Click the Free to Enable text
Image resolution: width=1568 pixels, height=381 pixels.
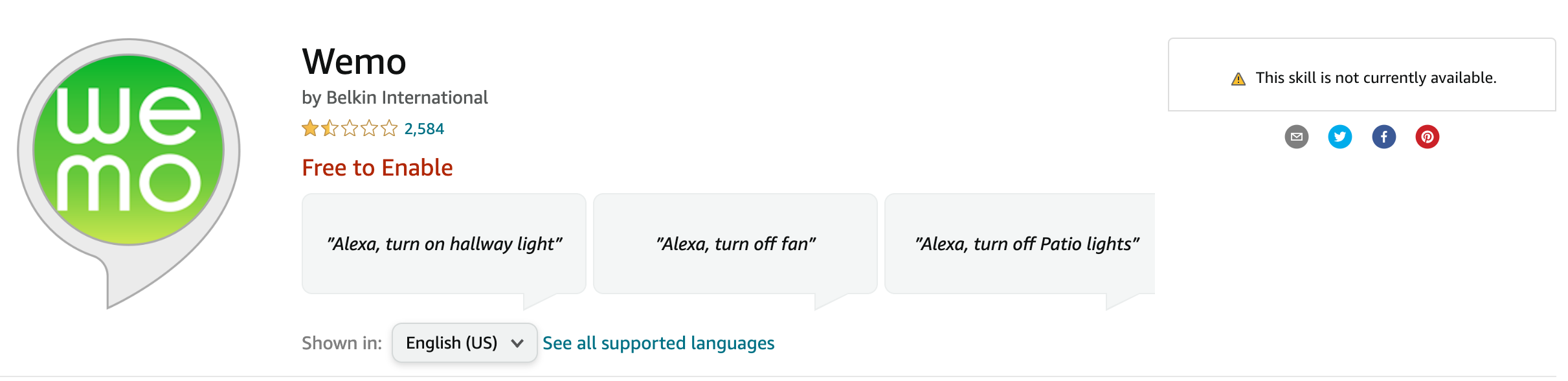click(x=377, y=168)
